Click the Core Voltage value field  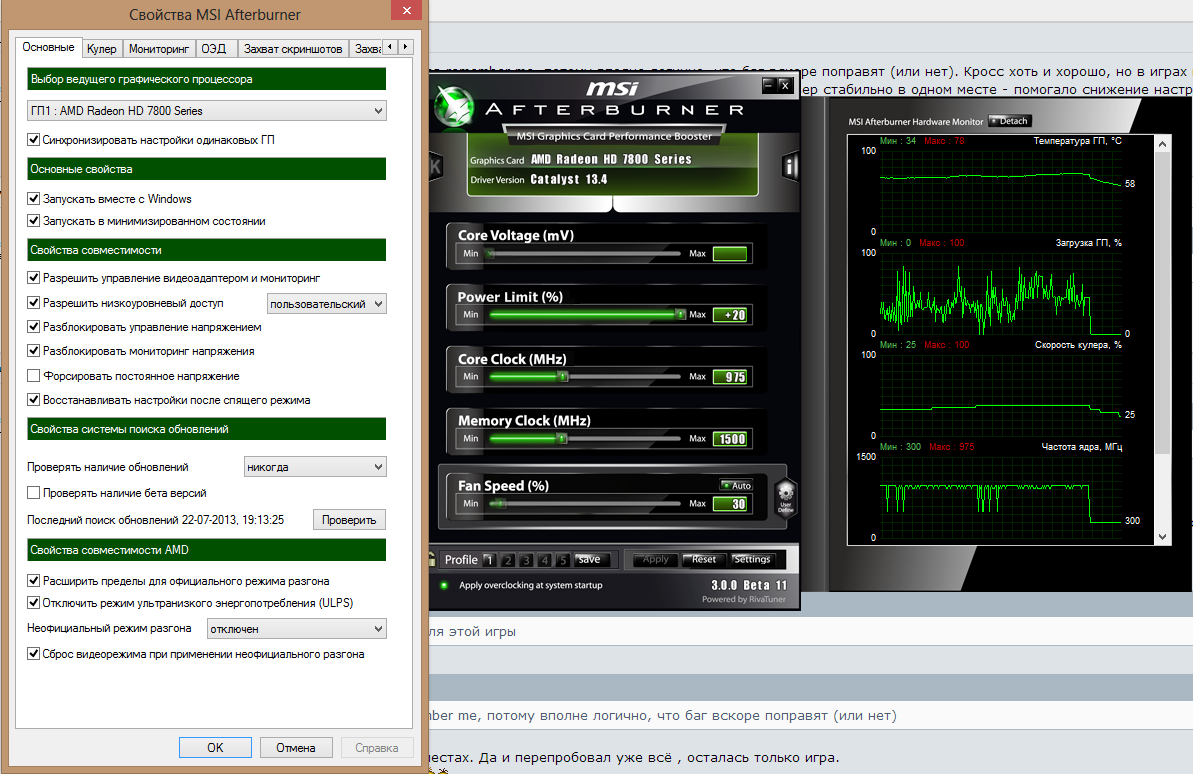pyautogui.click(x=730, y=253)
